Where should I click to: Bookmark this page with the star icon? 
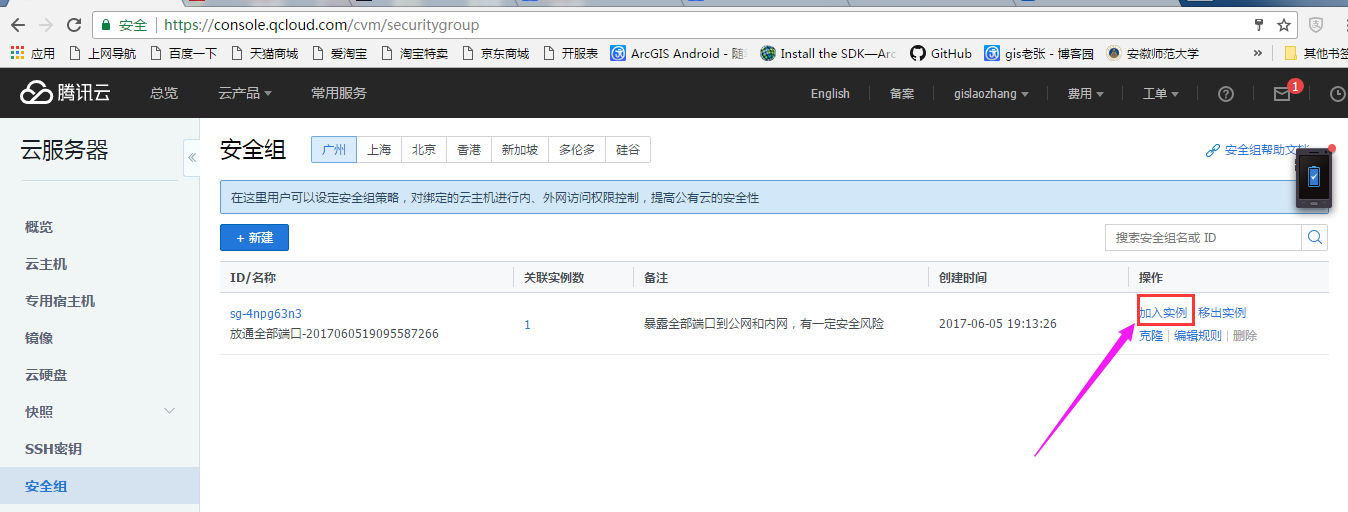pyautogui.click(x=1283, y=25)
